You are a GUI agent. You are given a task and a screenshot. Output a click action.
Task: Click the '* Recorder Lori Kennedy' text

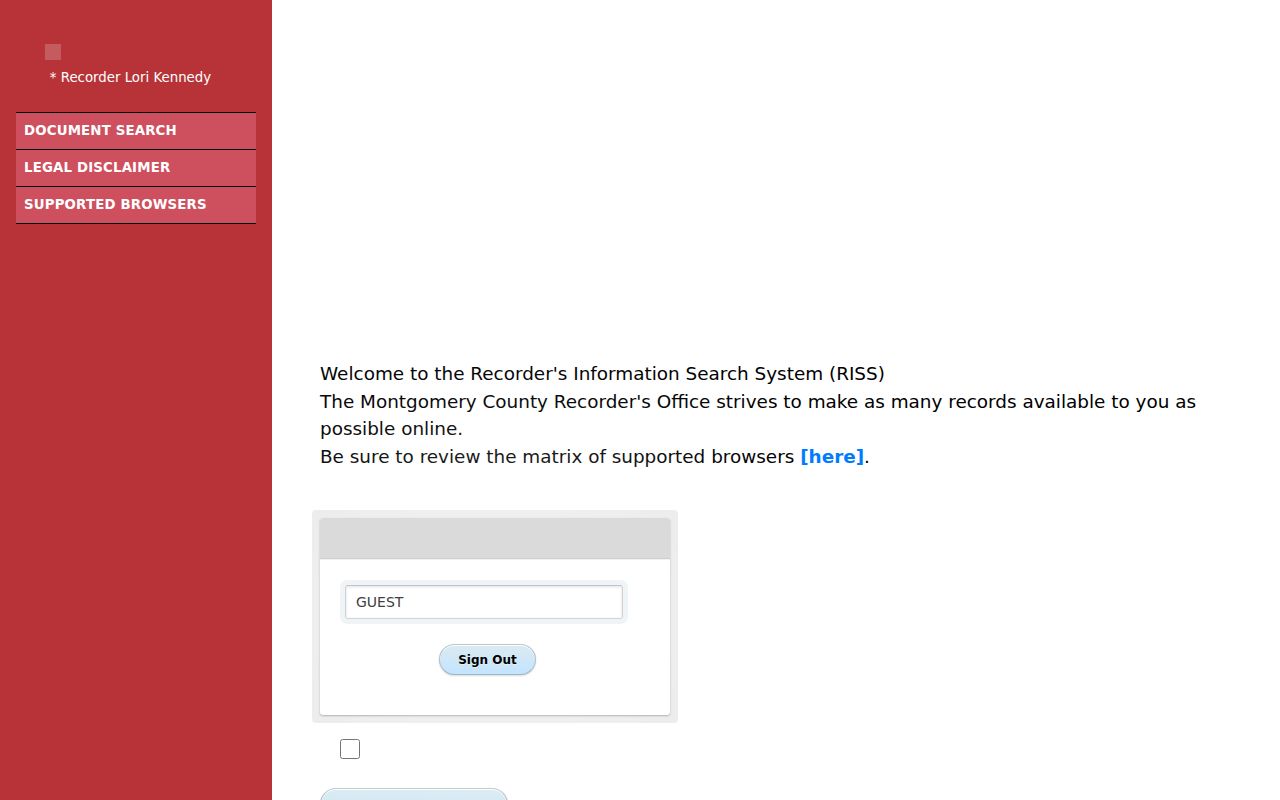130,77
